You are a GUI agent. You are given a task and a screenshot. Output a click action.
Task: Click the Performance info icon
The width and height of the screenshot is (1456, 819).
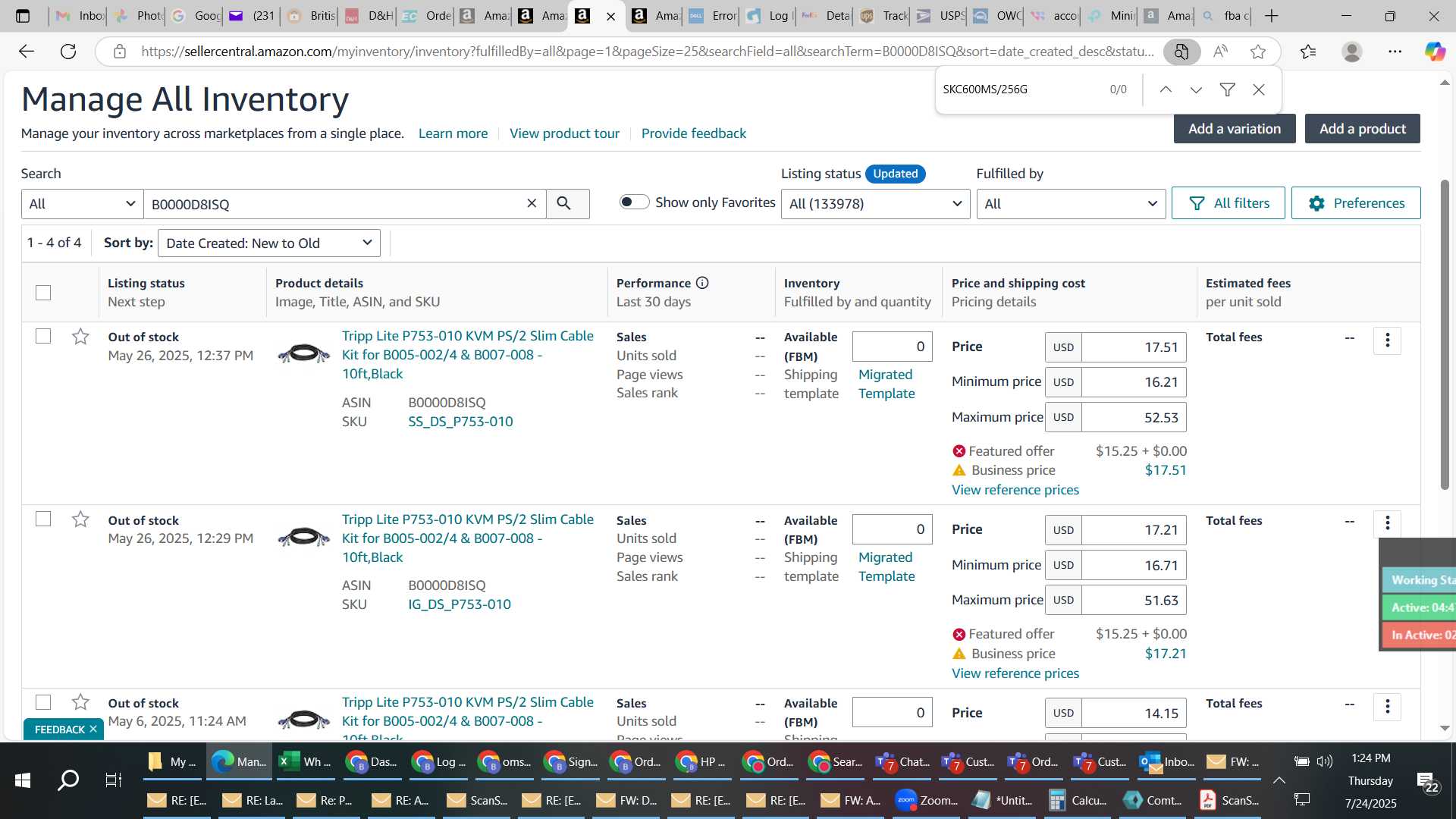(702, 283)
